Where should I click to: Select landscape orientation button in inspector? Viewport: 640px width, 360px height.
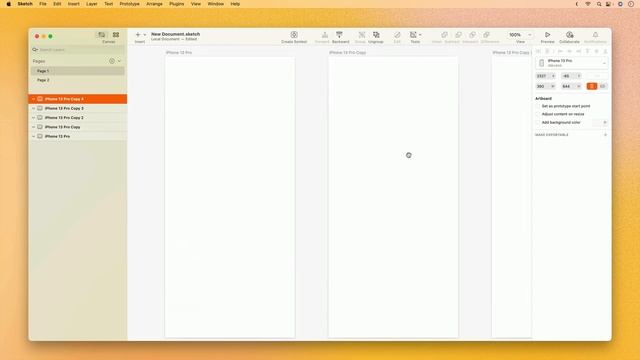click(x=602, y=86)
